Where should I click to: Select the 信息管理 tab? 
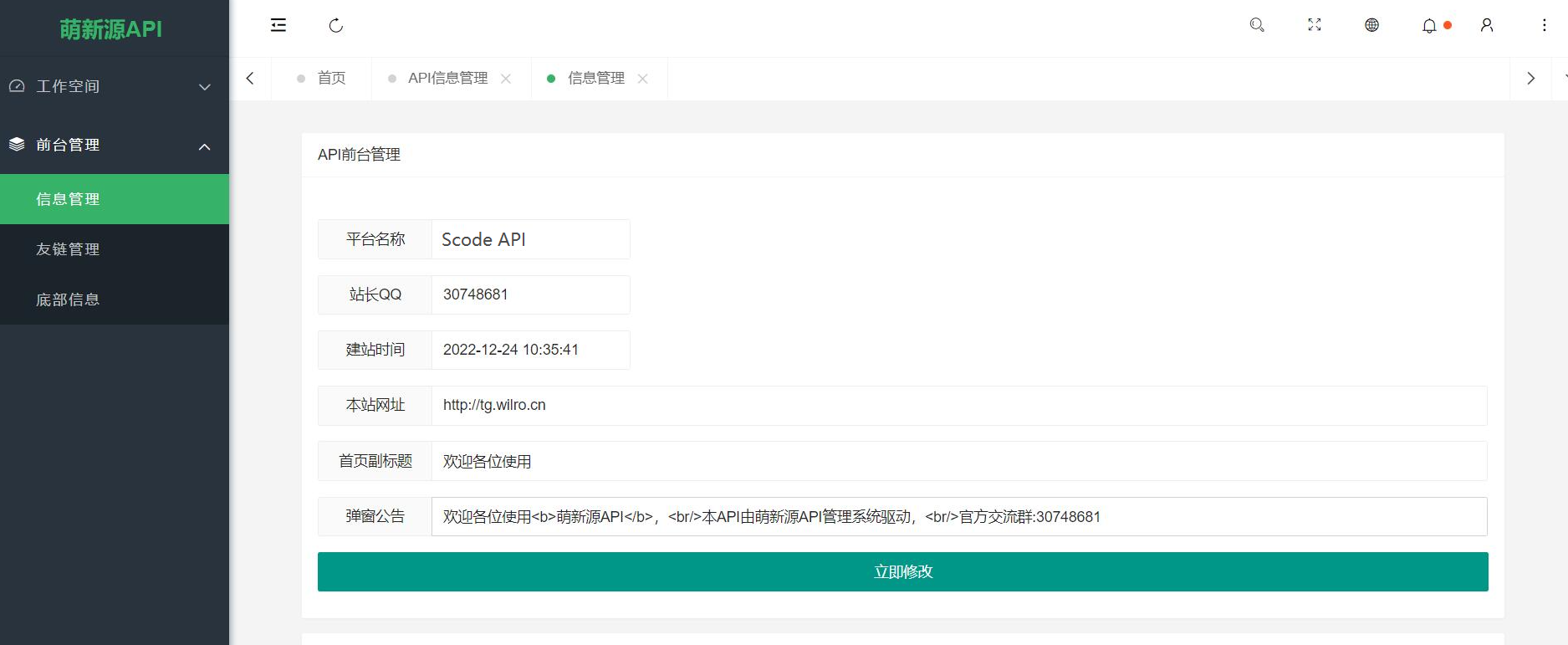point(599,79)
